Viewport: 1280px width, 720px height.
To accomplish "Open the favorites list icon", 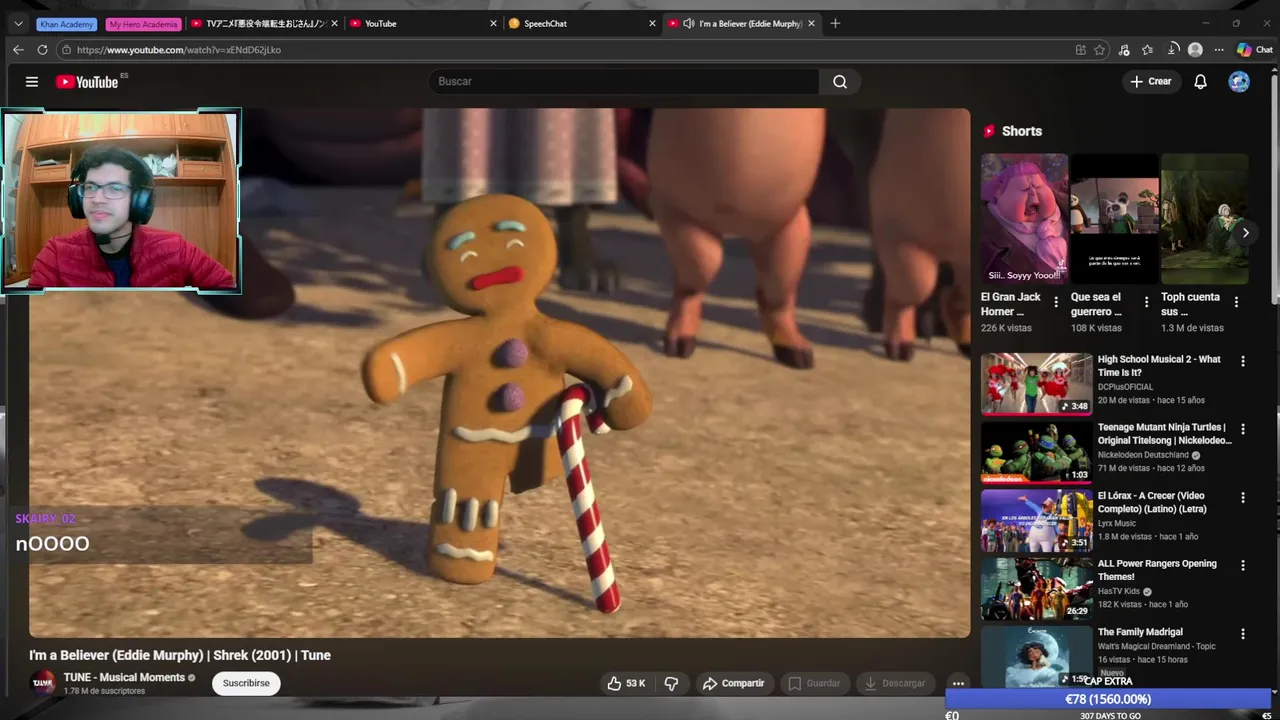I will coord(1148,50).
